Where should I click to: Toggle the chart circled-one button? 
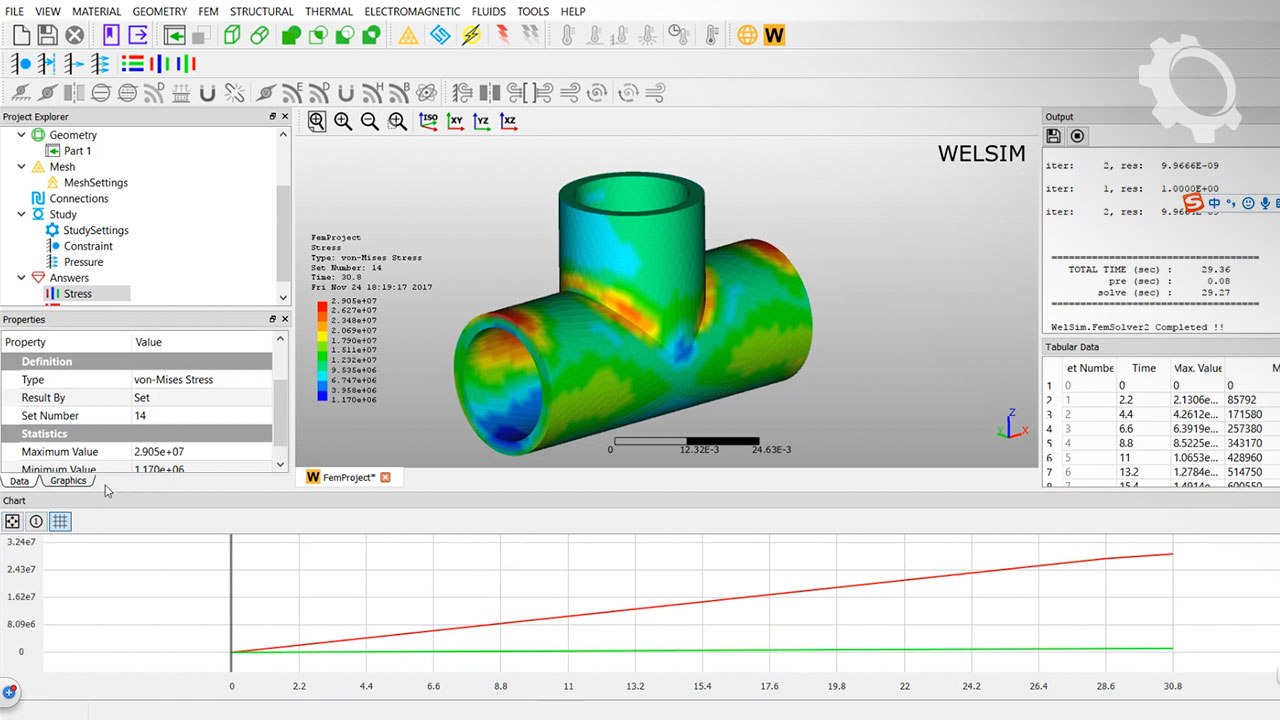(36, 521)
